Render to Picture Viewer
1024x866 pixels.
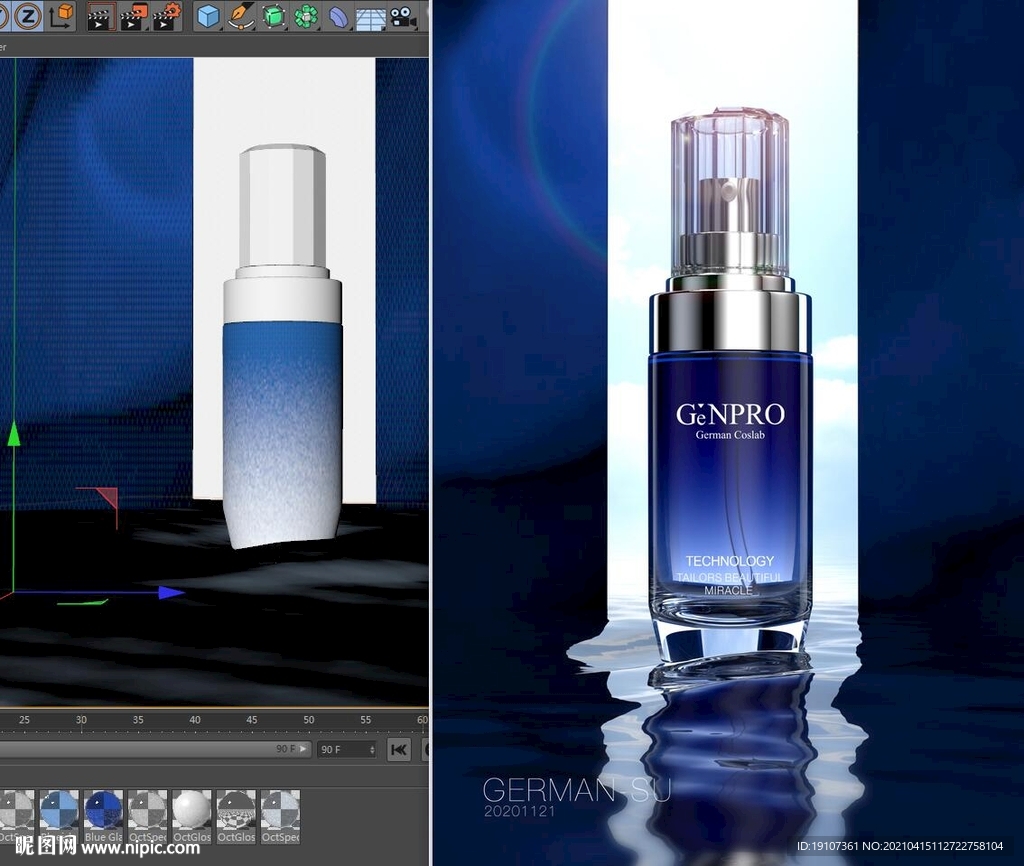click(x=134, y=16)
